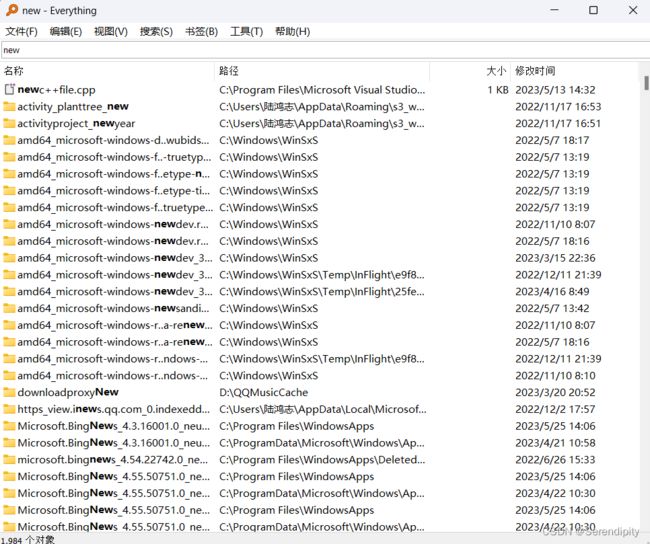The width and height of the screenshot is (650, 544).
Task: Click date 2023/3/20 20:52
Action: [x=555, y=392]
